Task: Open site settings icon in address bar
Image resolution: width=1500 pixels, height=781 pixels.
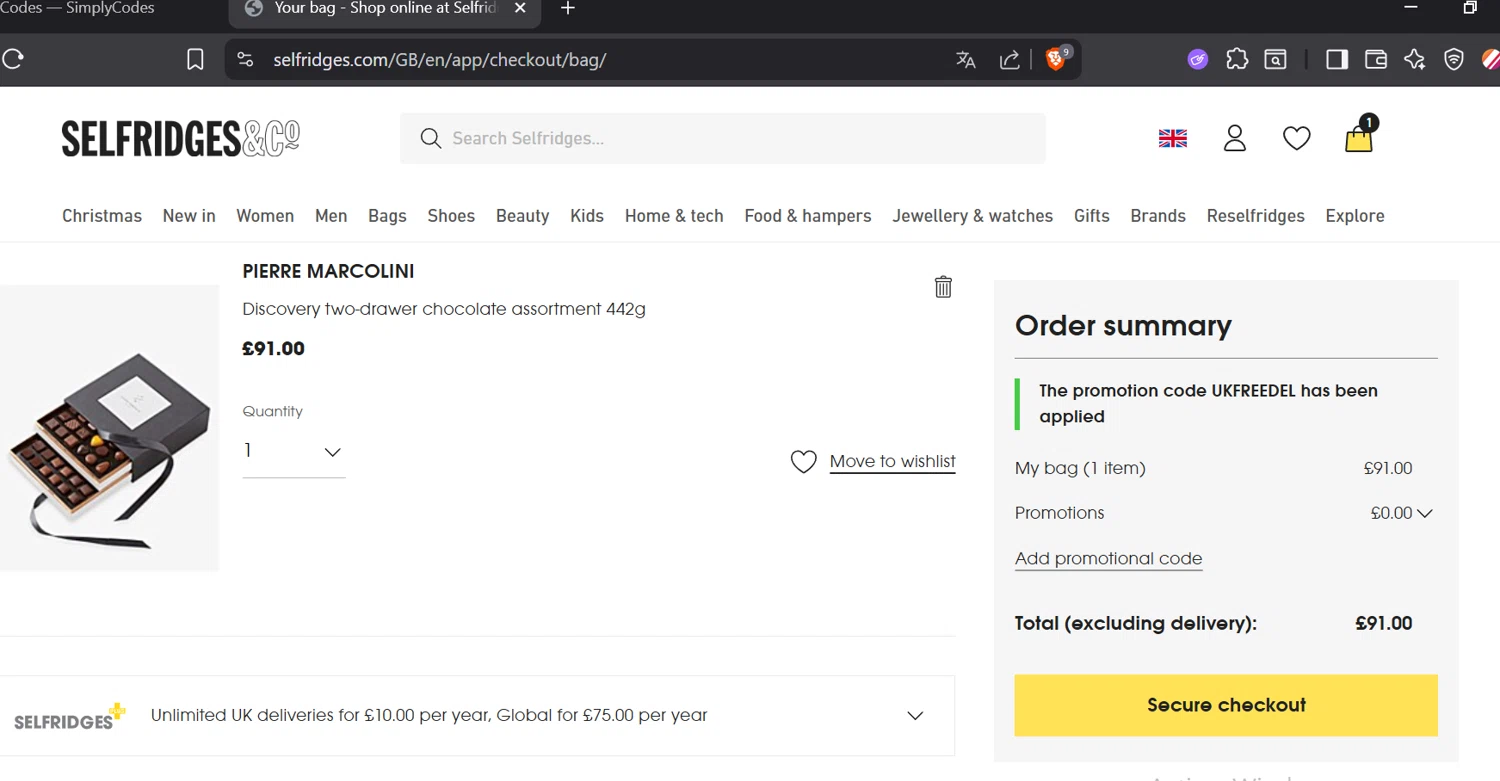Action: pyautogui.click(x=246, y=60)
